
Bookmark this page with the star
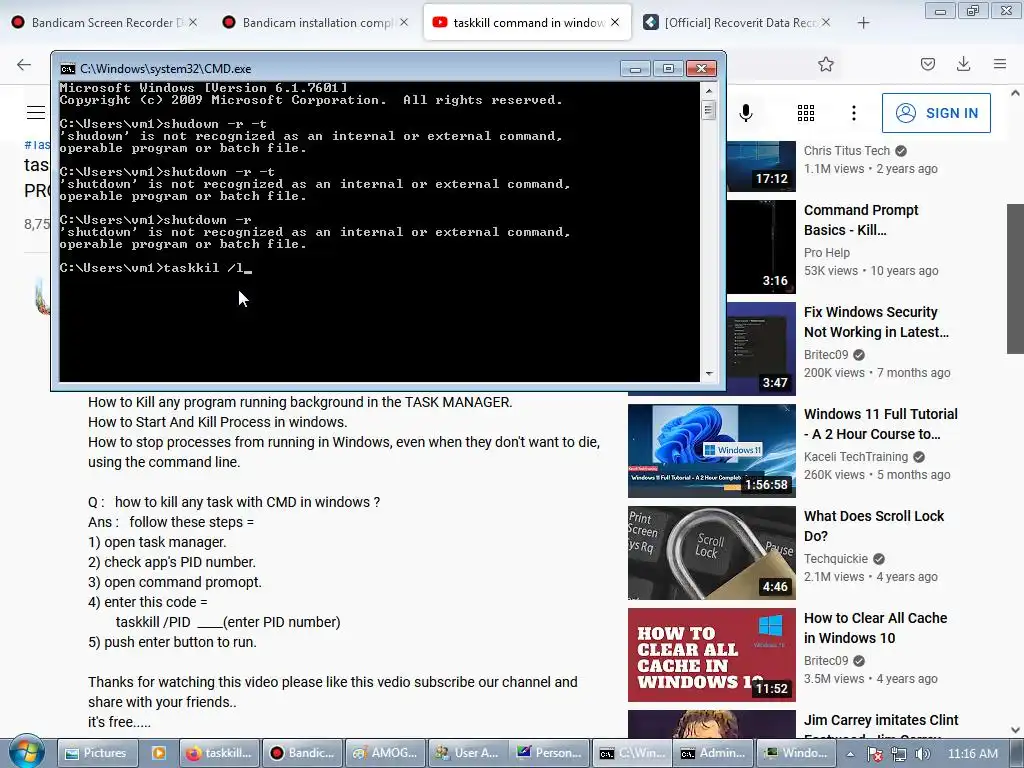point(826,64)
